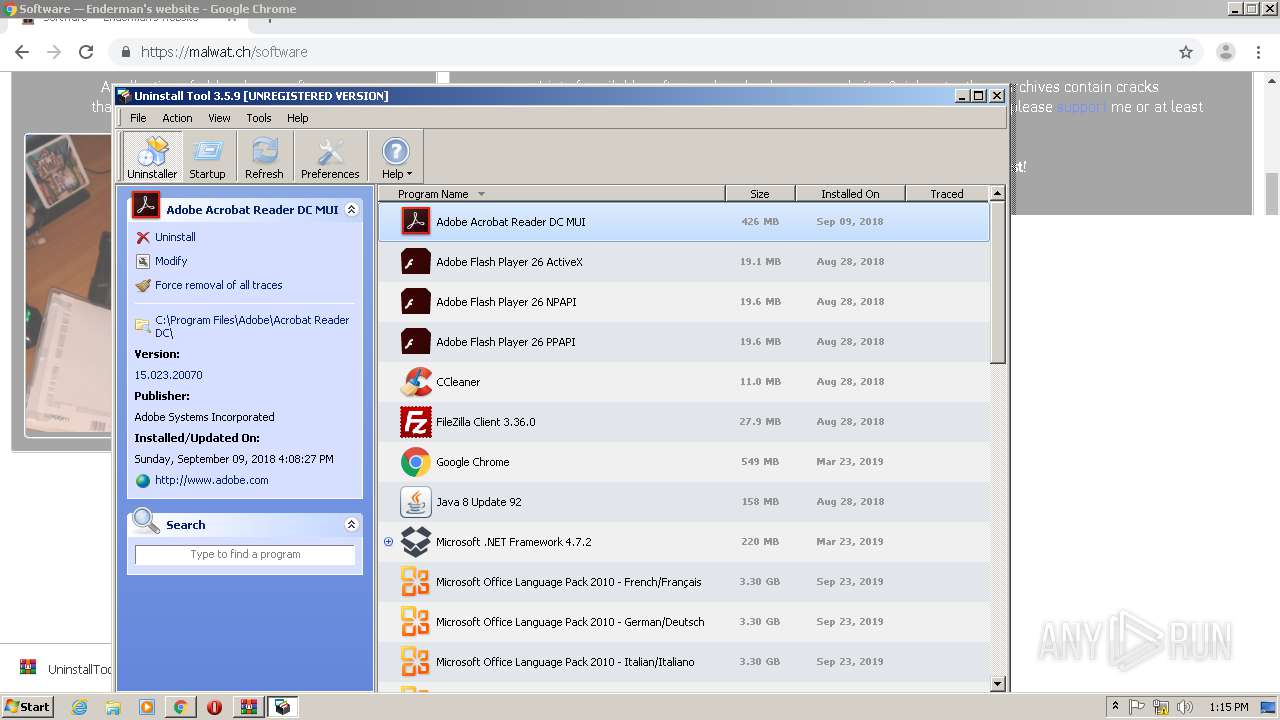Select the Office Language Pack Italian/Italiano icon

coord(416,661)
